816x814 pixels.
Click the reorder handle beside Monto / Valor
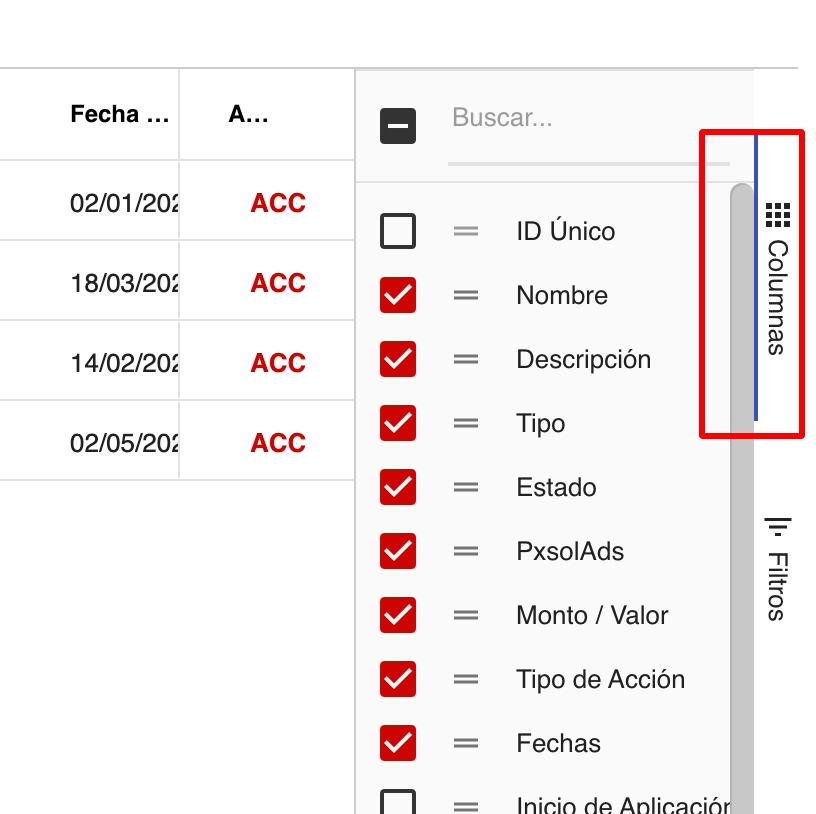tap(466, 615)
